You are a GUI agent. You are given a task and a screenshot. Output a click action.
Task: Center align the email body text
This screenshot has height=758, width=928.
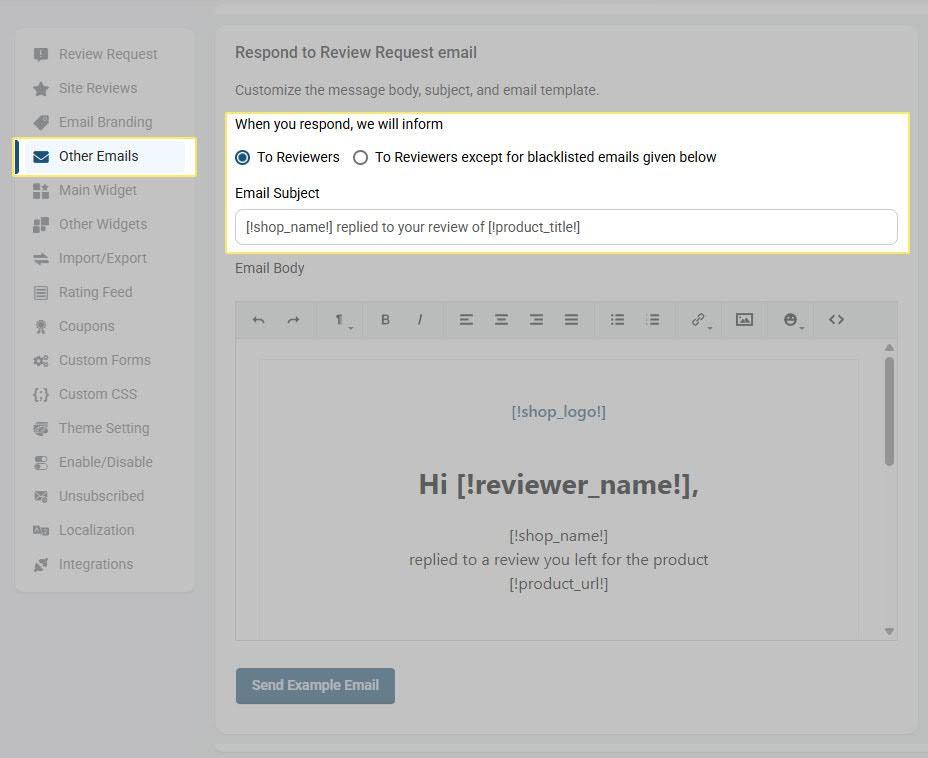click(x=501, y=319)
